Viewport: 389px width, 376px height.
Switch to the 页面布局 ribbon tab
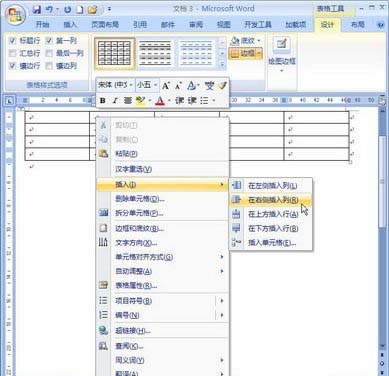pyautogui.click(x=105, y=24)
